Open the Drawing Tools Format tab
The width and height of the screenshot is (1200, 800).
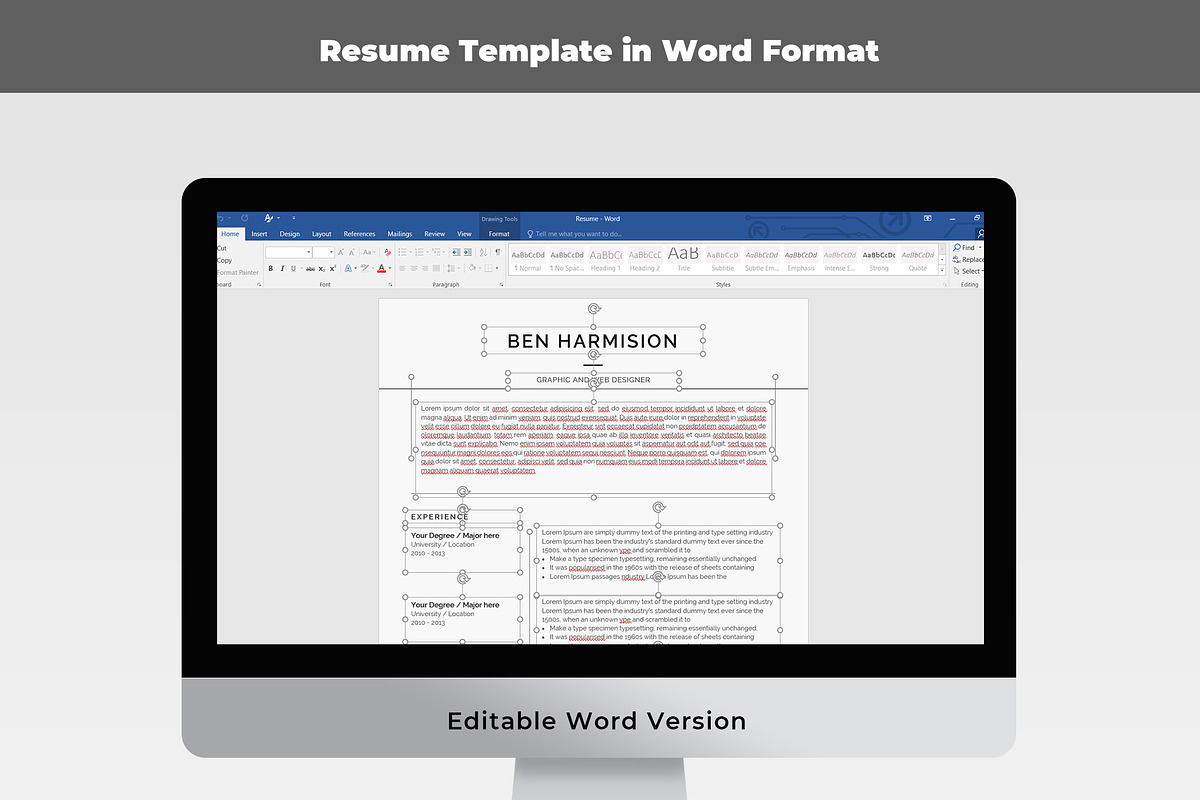click(x=499, y=234)
